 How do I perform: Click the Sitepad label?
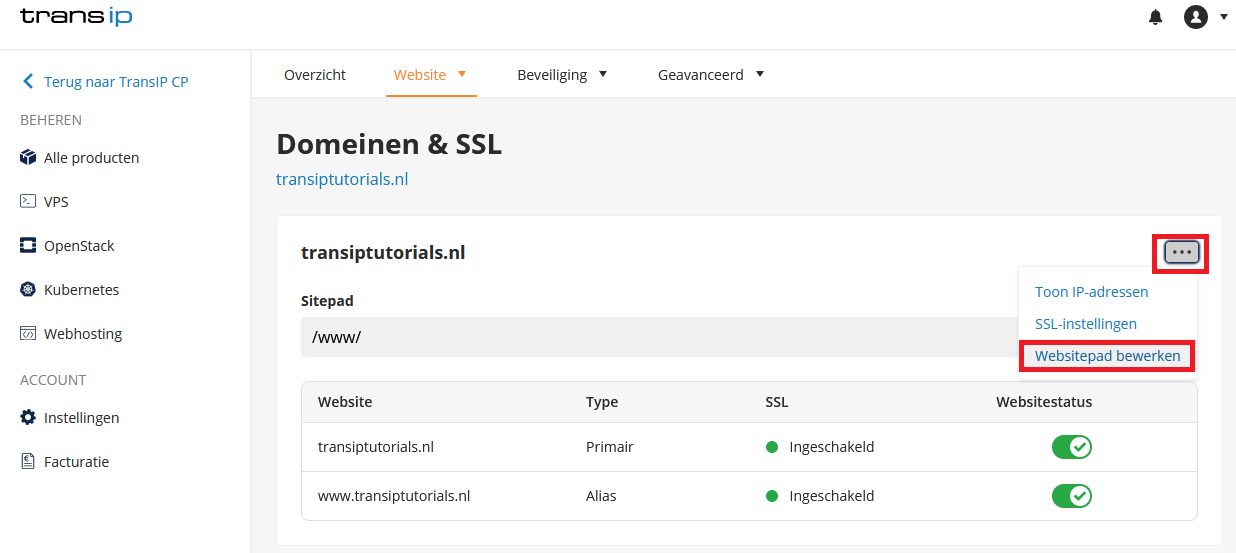327,300
